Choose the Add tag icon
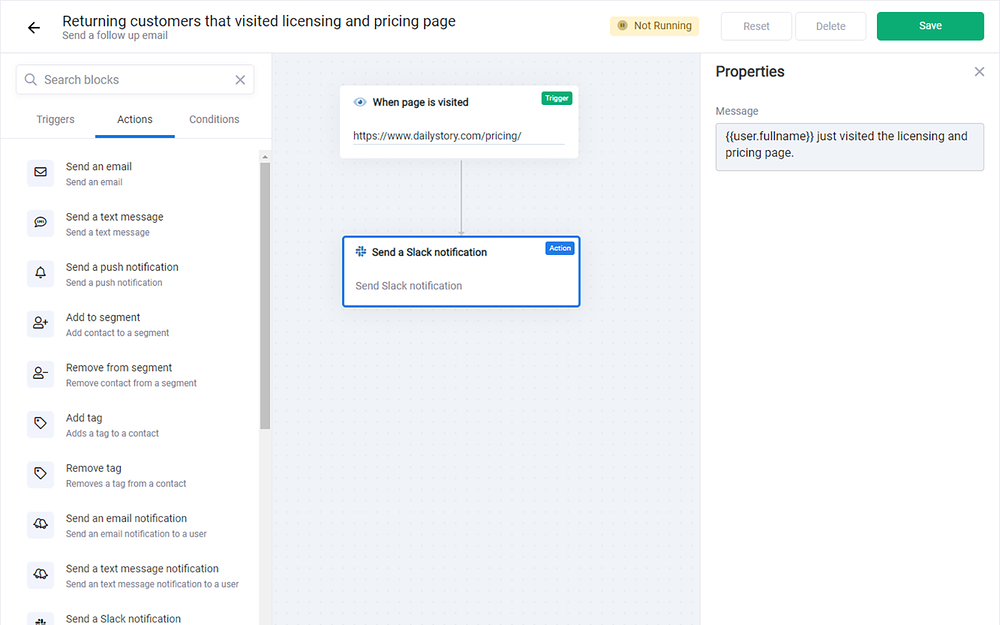The width and height of the screenshot is (1000, 625). tap(40, 423)
